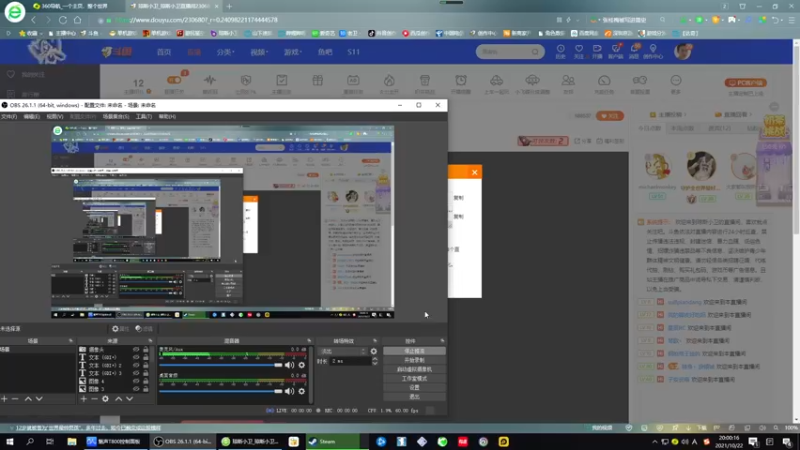
Task: Adjust transition duration stepper arrows
Action: click(x=374, y=361)
